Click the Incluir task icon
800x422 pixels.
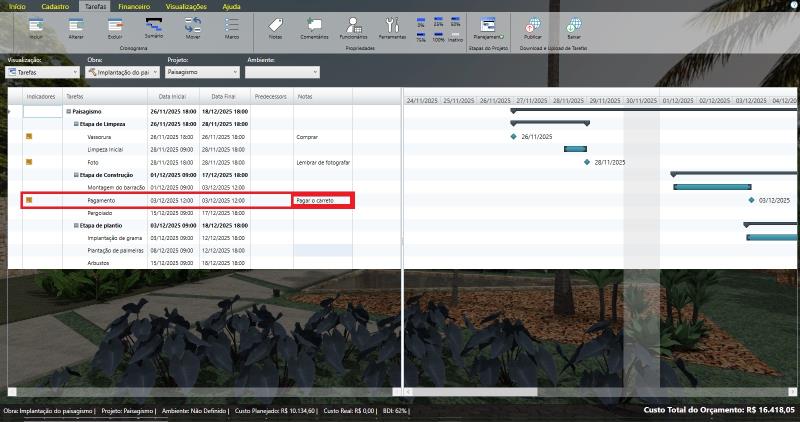36,27
